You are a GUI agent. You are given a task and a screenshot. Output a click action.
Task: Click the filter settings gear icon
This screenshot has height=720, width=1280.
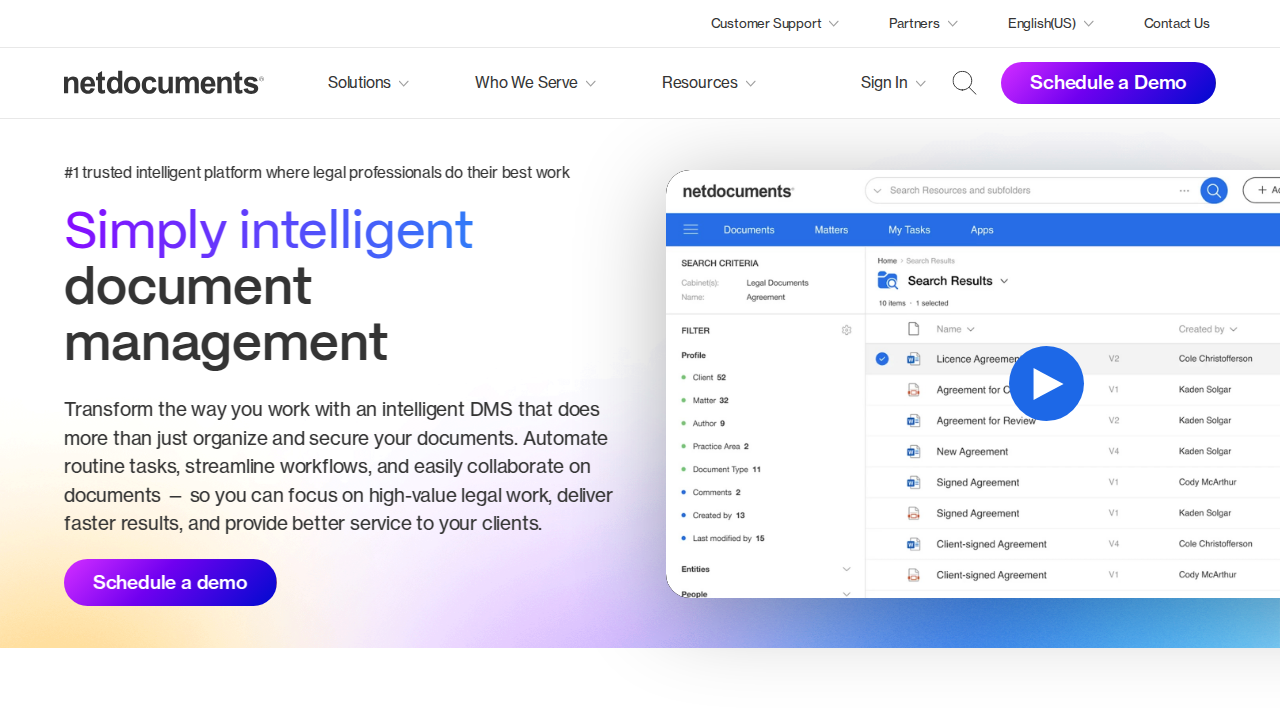[846, 330]
